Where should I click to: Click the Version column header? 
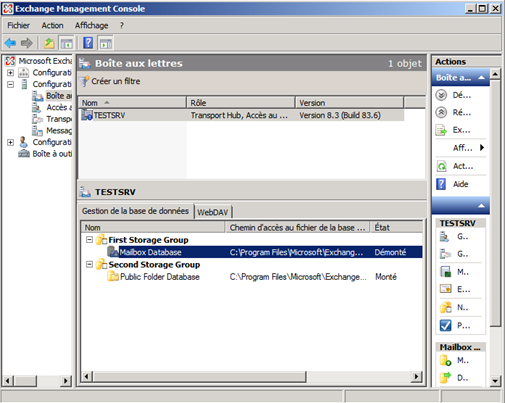pyautogui.click(x=349, y=103)
